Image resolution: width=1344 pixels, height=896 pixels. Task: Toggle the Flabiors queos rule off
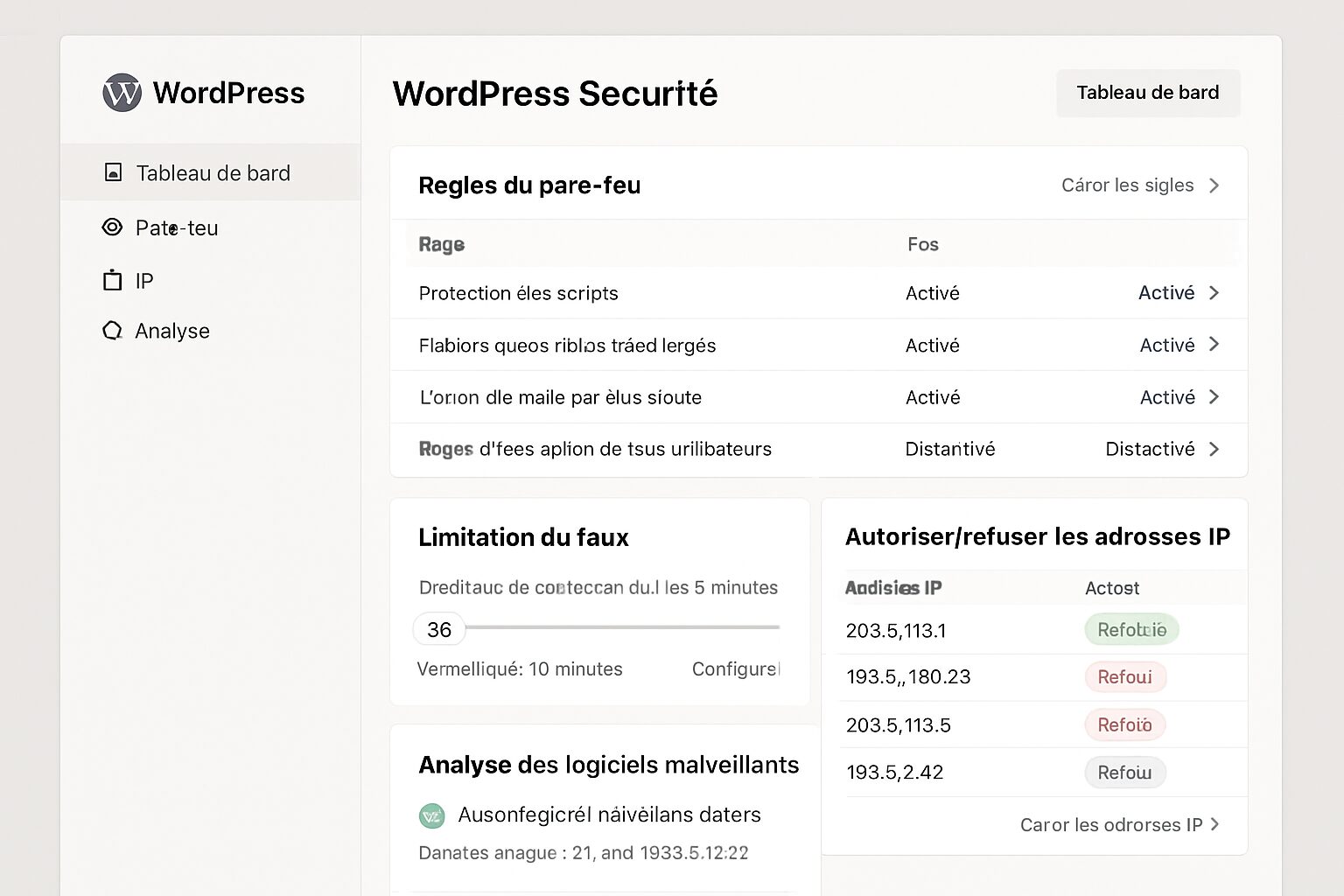tap(1166, 345)
